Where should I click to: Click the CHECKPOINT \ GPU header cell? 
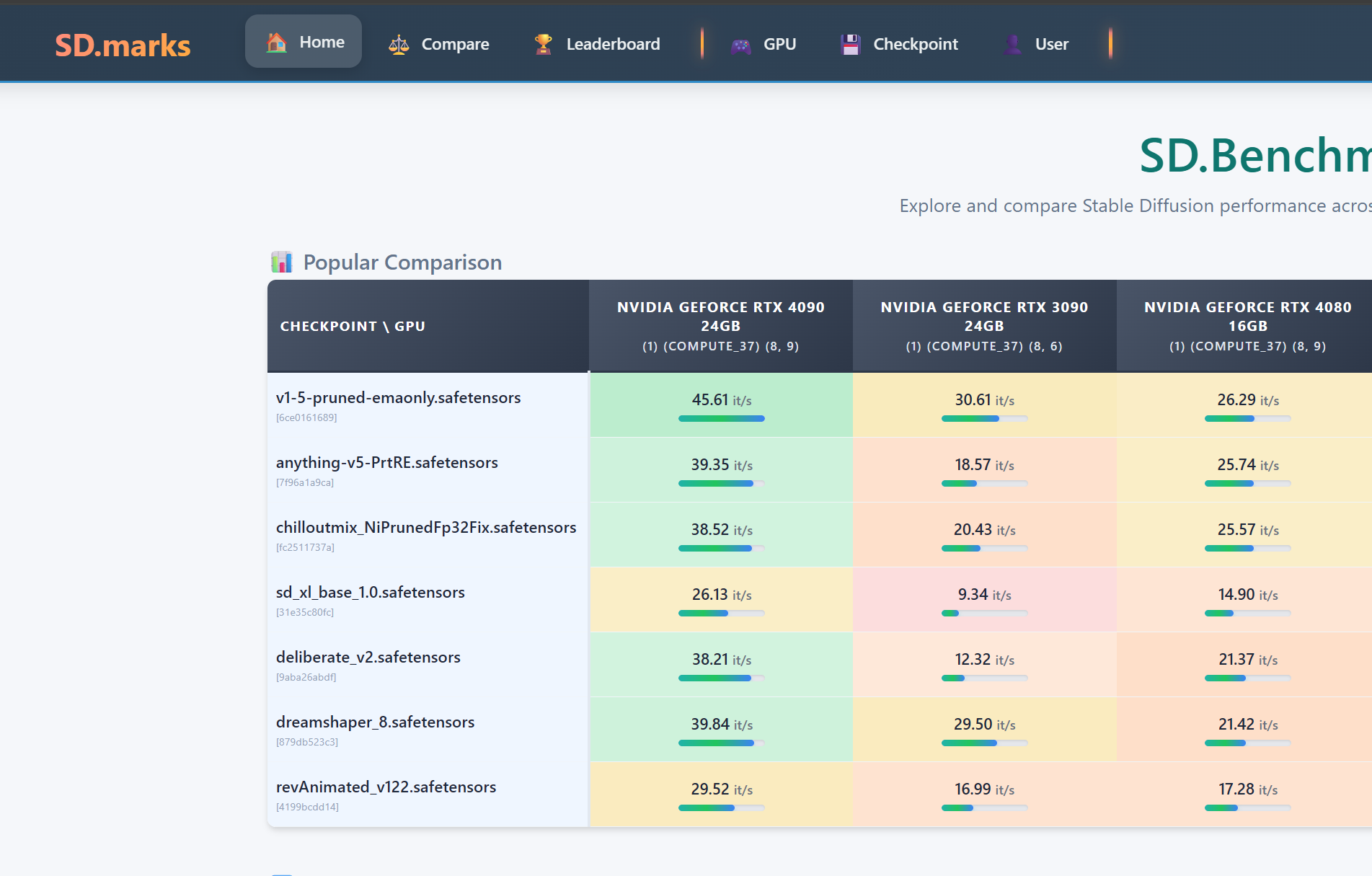click(x=428, y=326)
